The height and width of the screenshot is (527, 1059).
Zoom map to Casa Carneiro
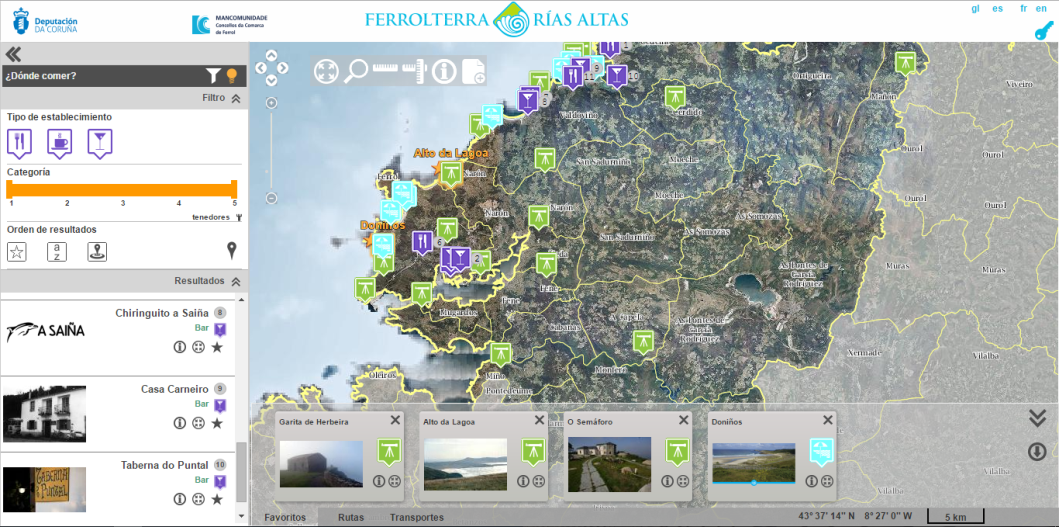point(198,423)
